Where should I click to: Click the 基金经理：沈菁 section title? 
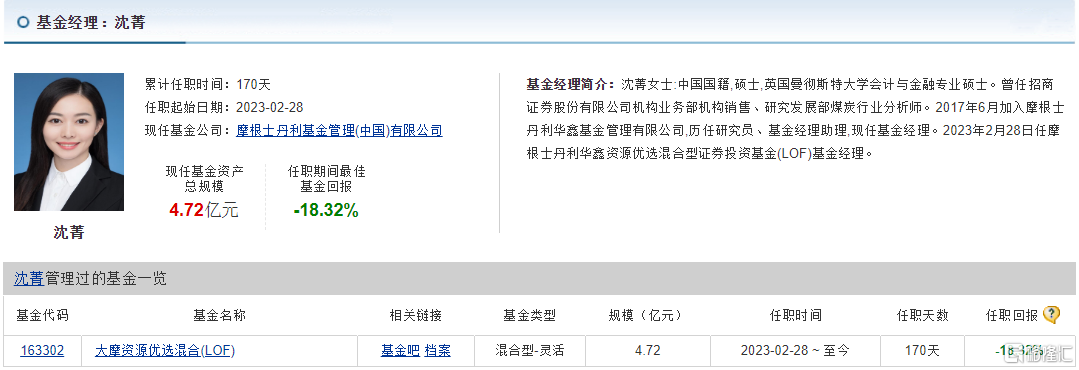[91, 23]
